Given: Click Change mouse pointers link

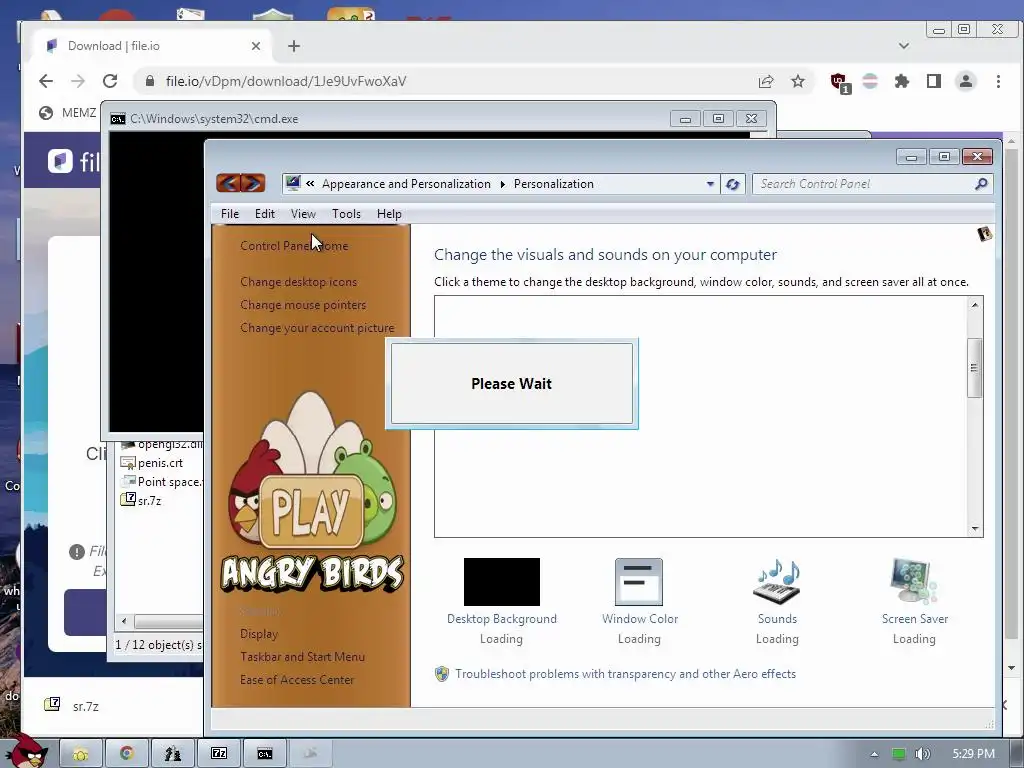Looking at the screenshot, I should point(303,304).
